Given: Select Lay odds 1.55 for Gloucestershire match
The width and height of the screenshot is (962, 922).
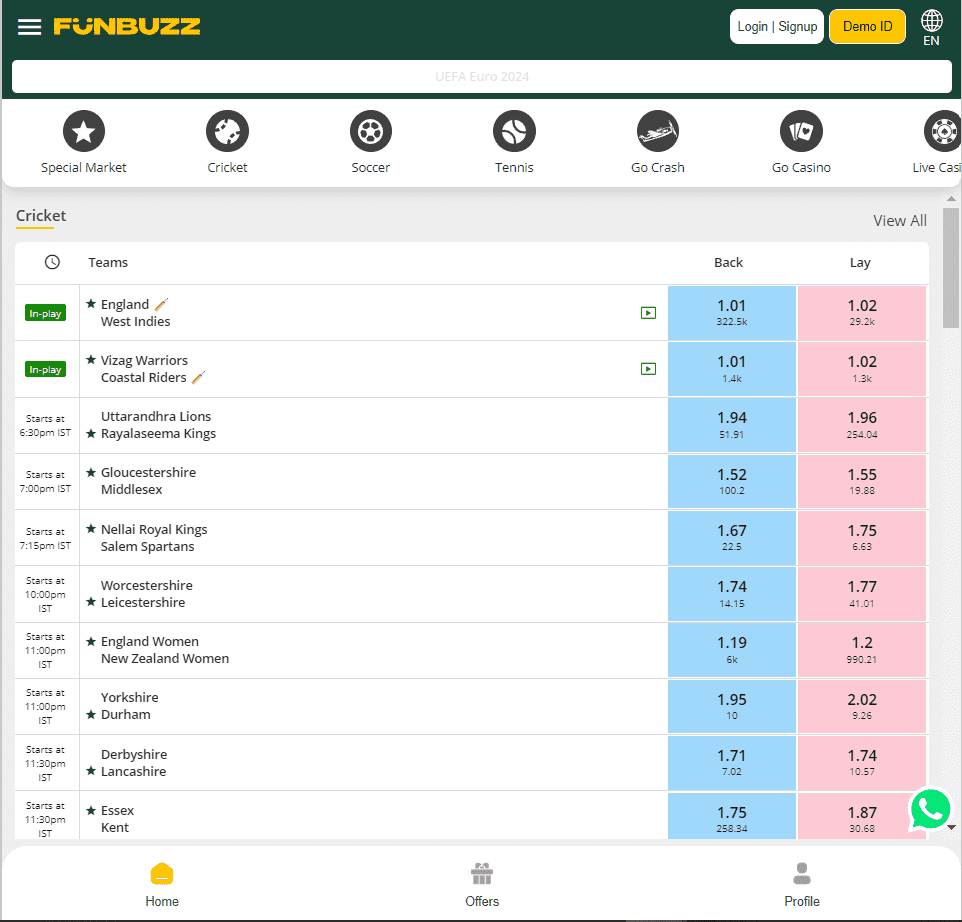Looking at the screenshot, I should tap(861, 481).
